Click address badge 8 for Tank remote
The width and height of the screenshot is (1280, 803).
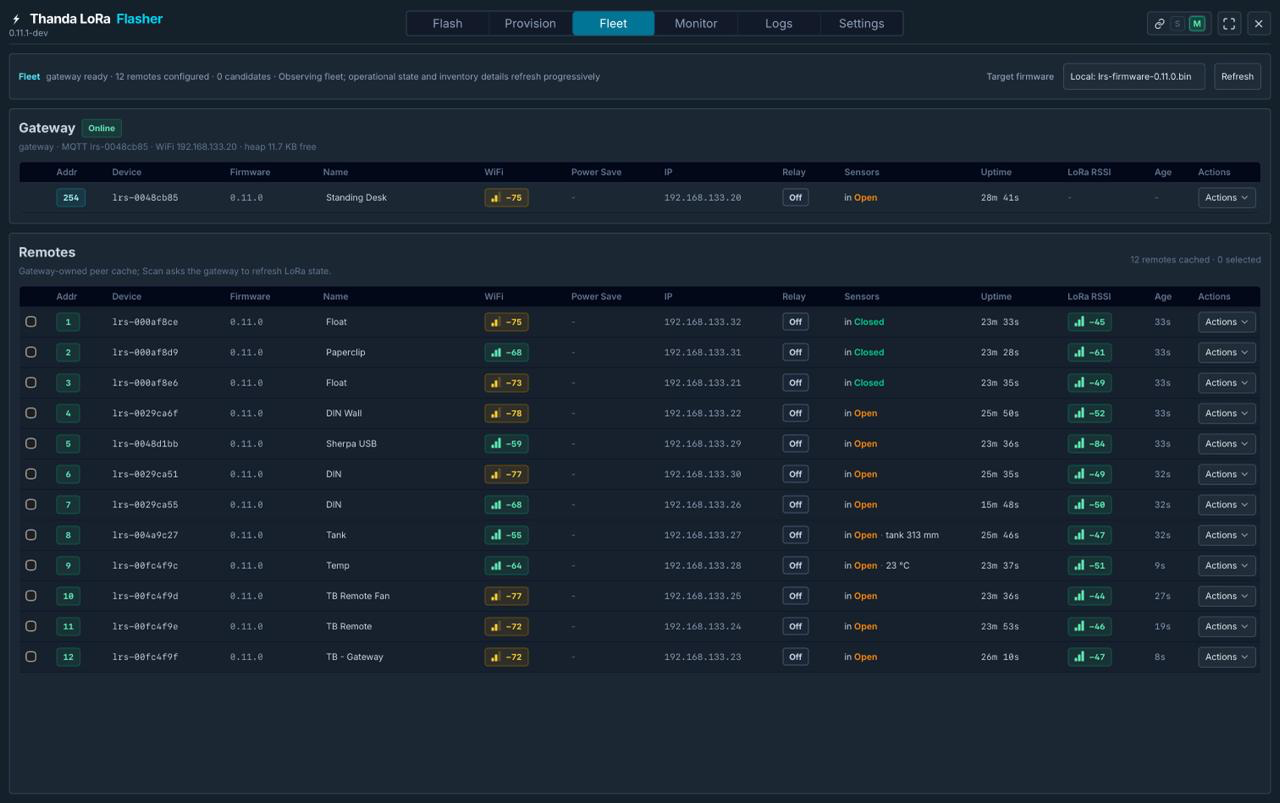68,535
